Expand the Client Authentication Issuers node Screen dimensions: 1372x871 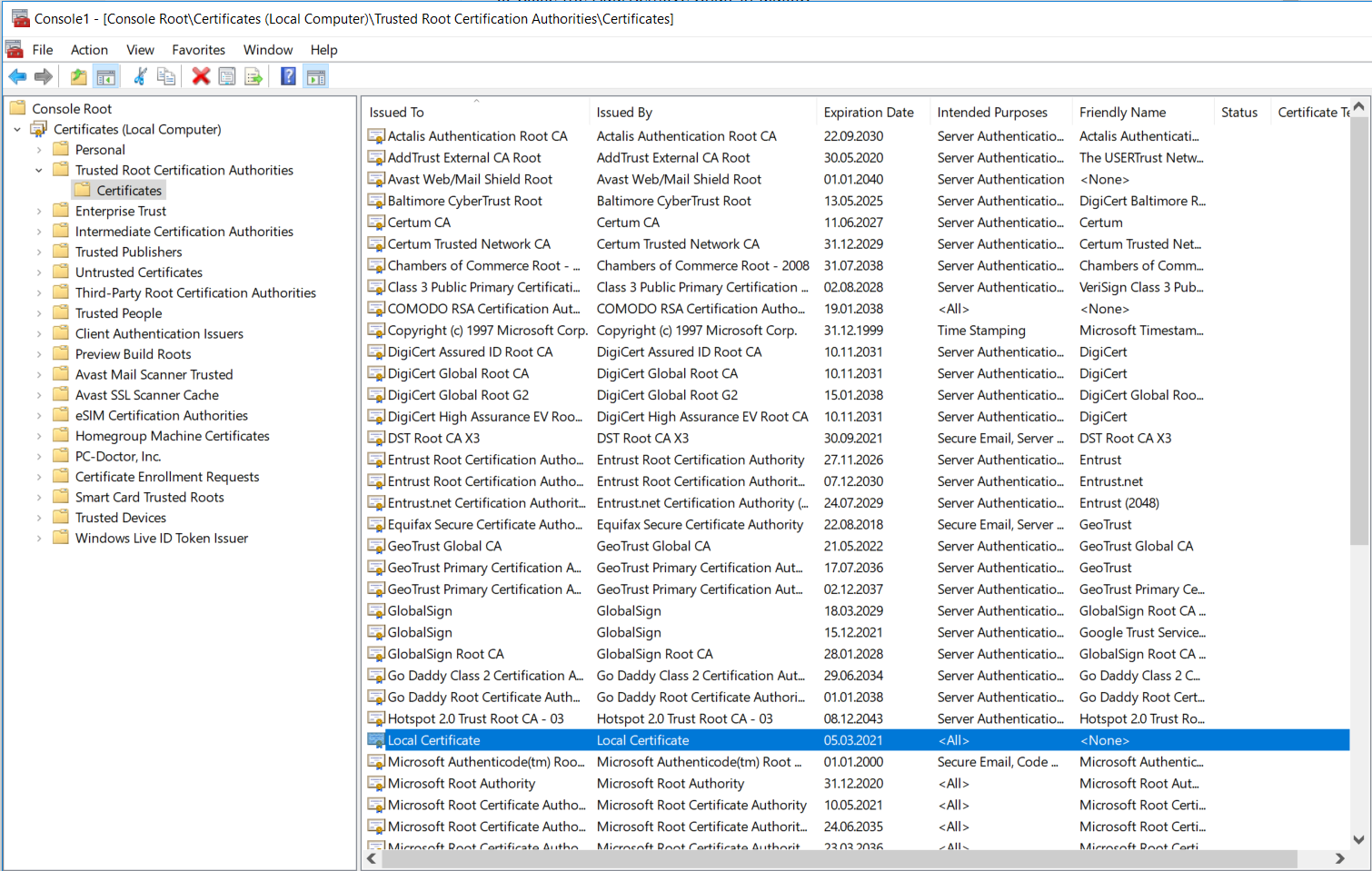click(x=39, y=333)
